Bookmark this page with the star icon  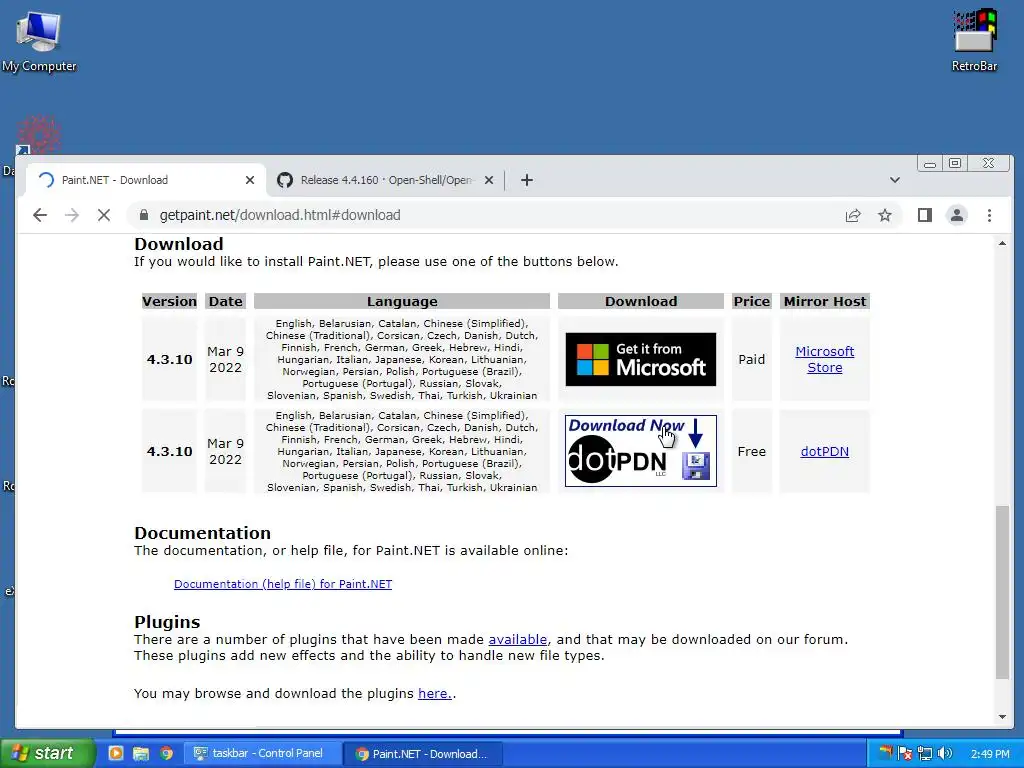click(885, 215)
